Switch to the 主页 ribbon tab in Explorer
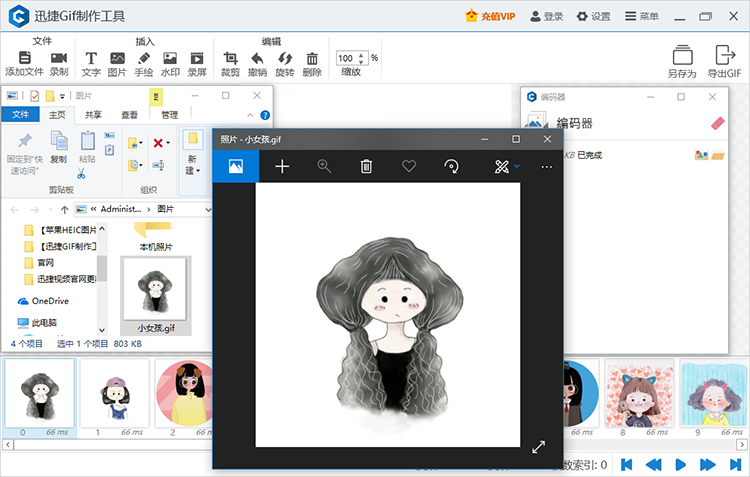 point(57,115)
